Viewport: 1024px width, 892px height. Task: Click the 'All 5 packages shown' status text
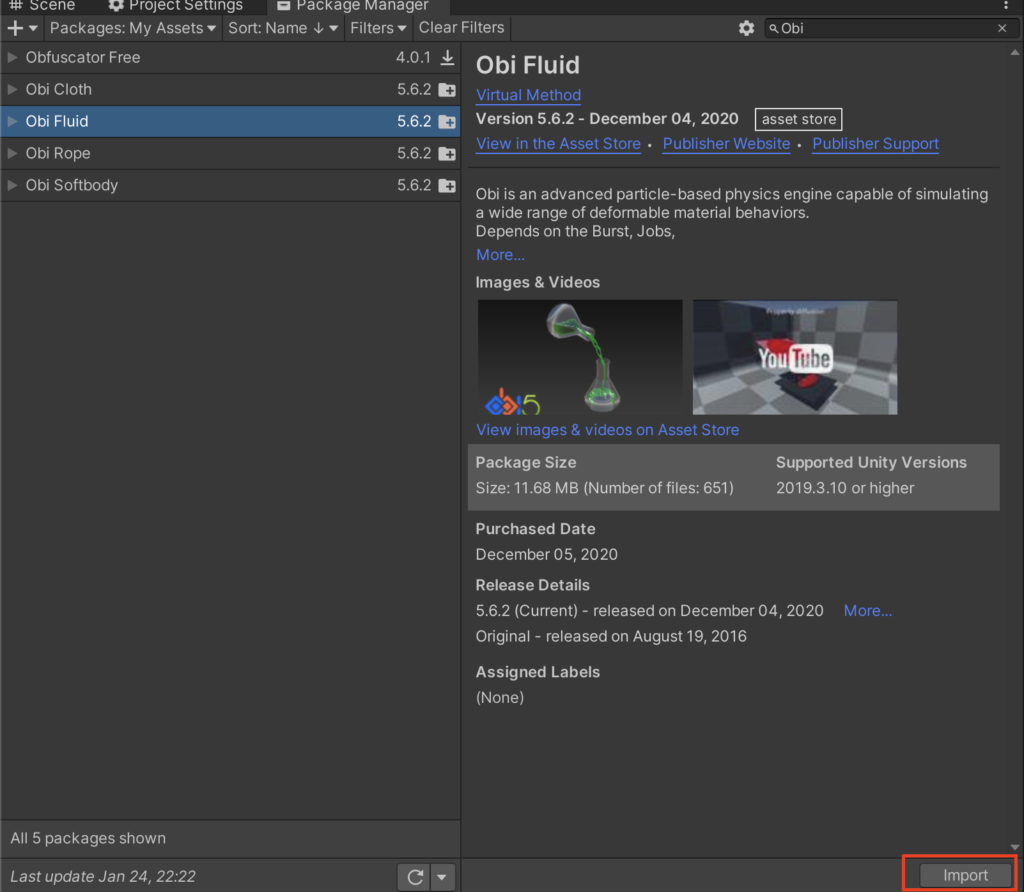[x=88, y=838]
